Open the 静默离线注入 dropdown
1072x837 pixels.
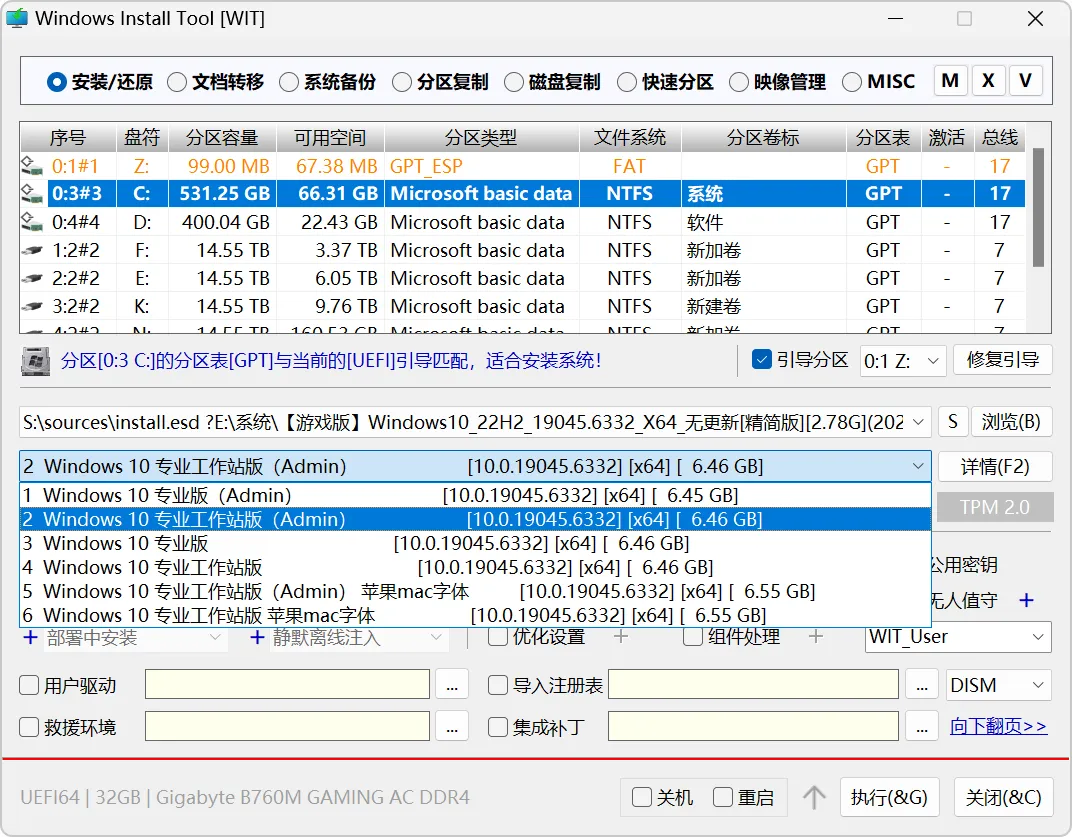(359, 638)
